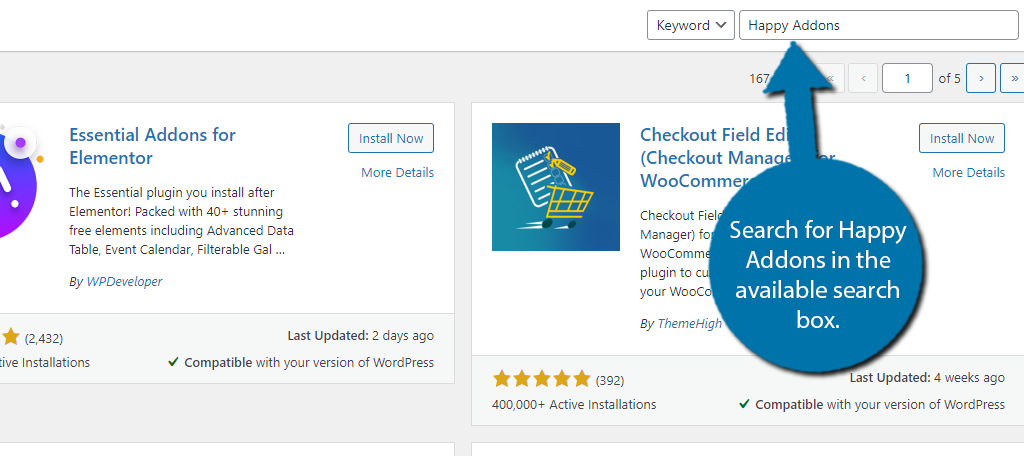Click the current page number field

pyautogui.click(x=907, y=78)
